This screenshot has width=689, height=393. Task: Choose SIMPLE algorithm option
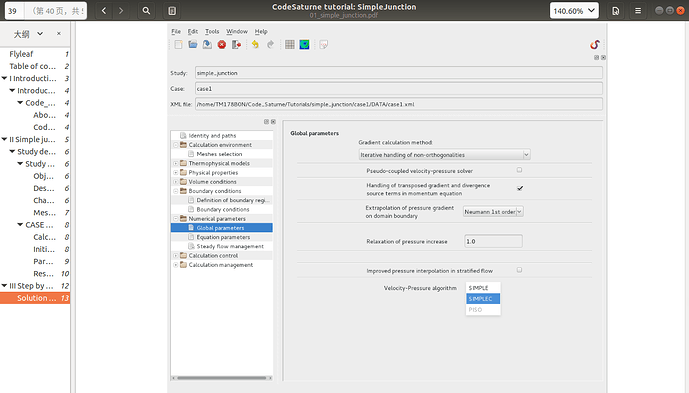point(483,288)
